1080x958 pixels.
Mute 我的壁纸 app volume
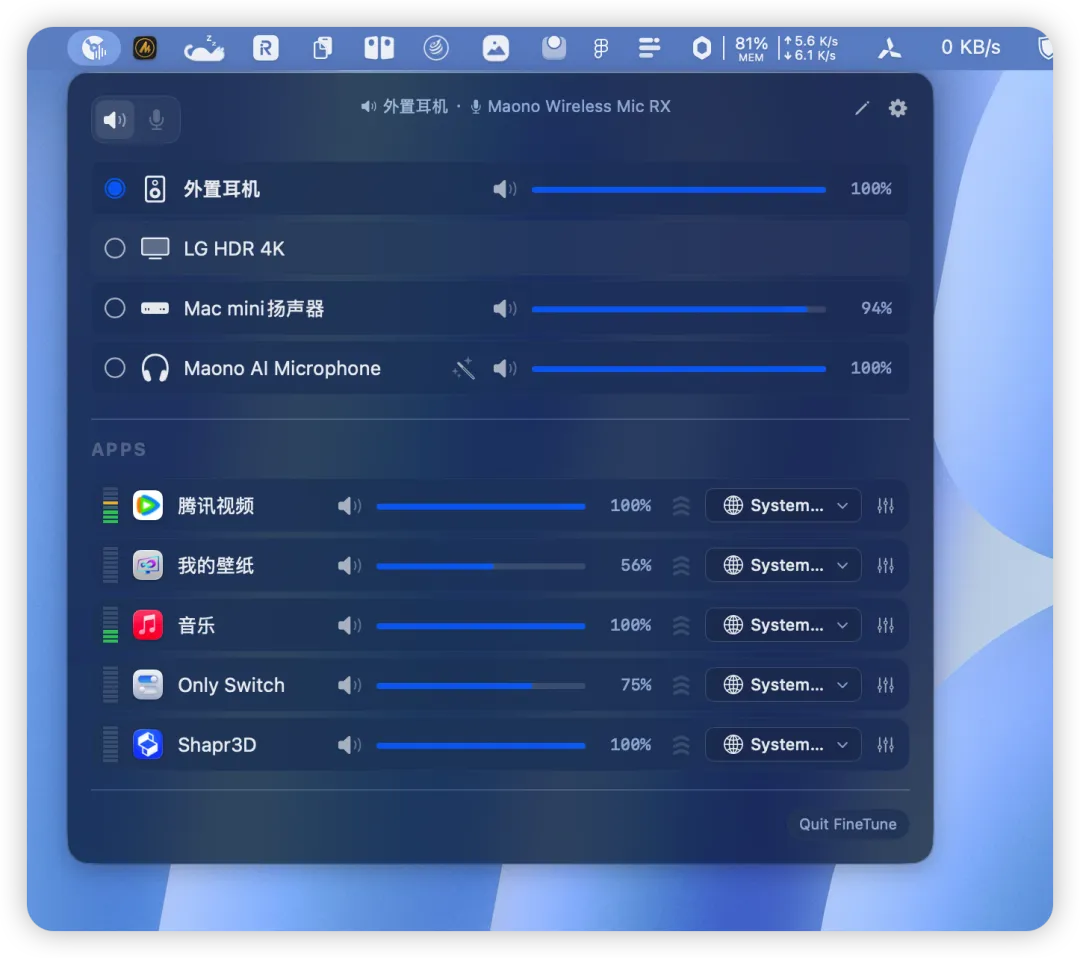pos(349,565)
